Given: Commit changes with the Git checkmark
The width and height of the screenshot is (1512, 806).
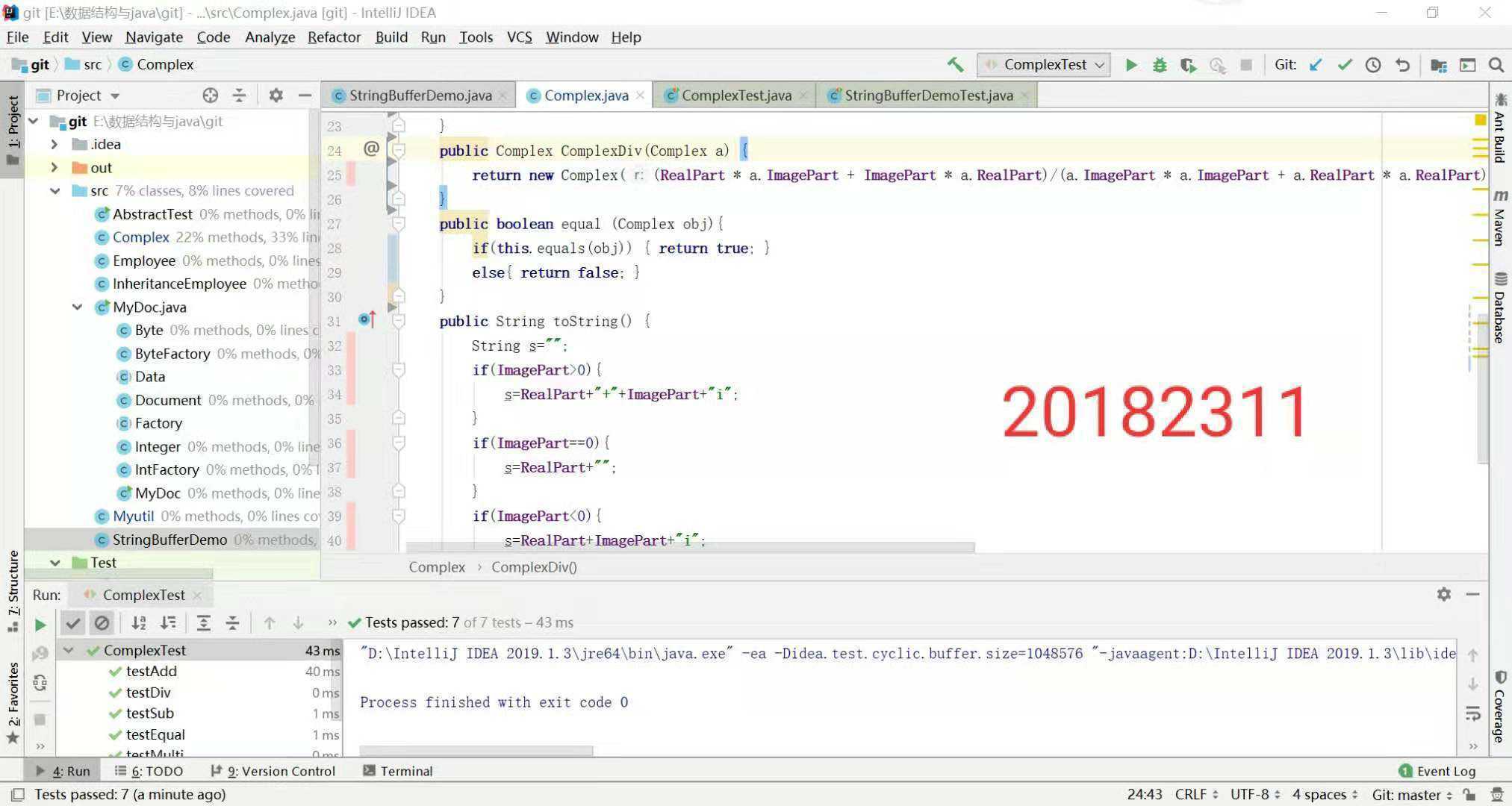Looking at the screenshot, I should [x=1345, y=65].
